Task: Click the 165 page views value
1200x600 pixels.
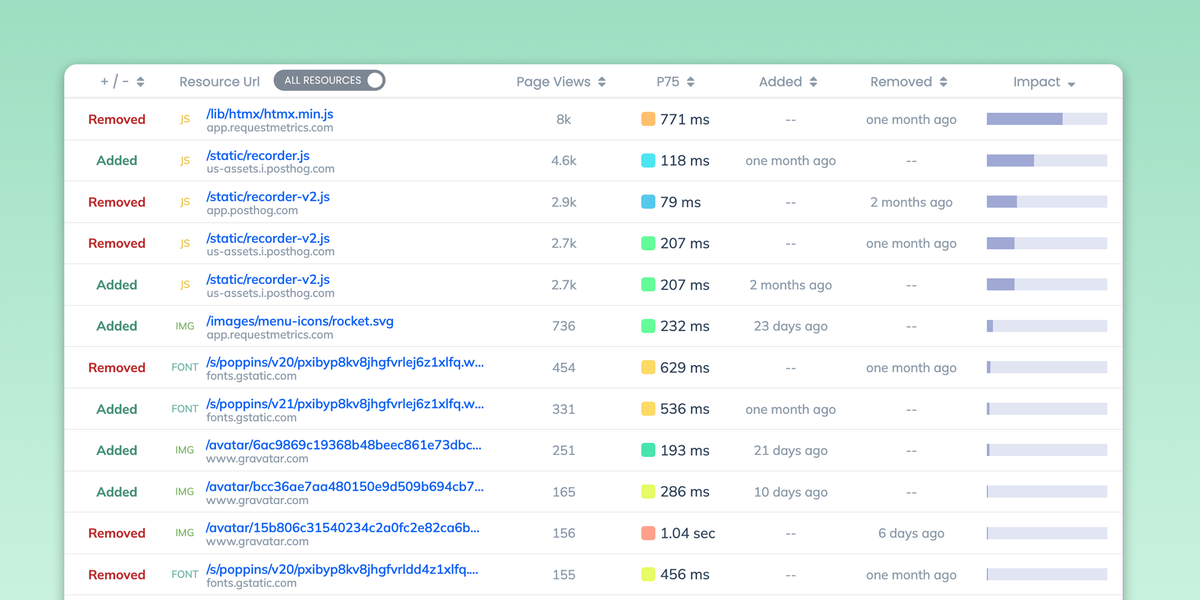Action: coord(564,492)
